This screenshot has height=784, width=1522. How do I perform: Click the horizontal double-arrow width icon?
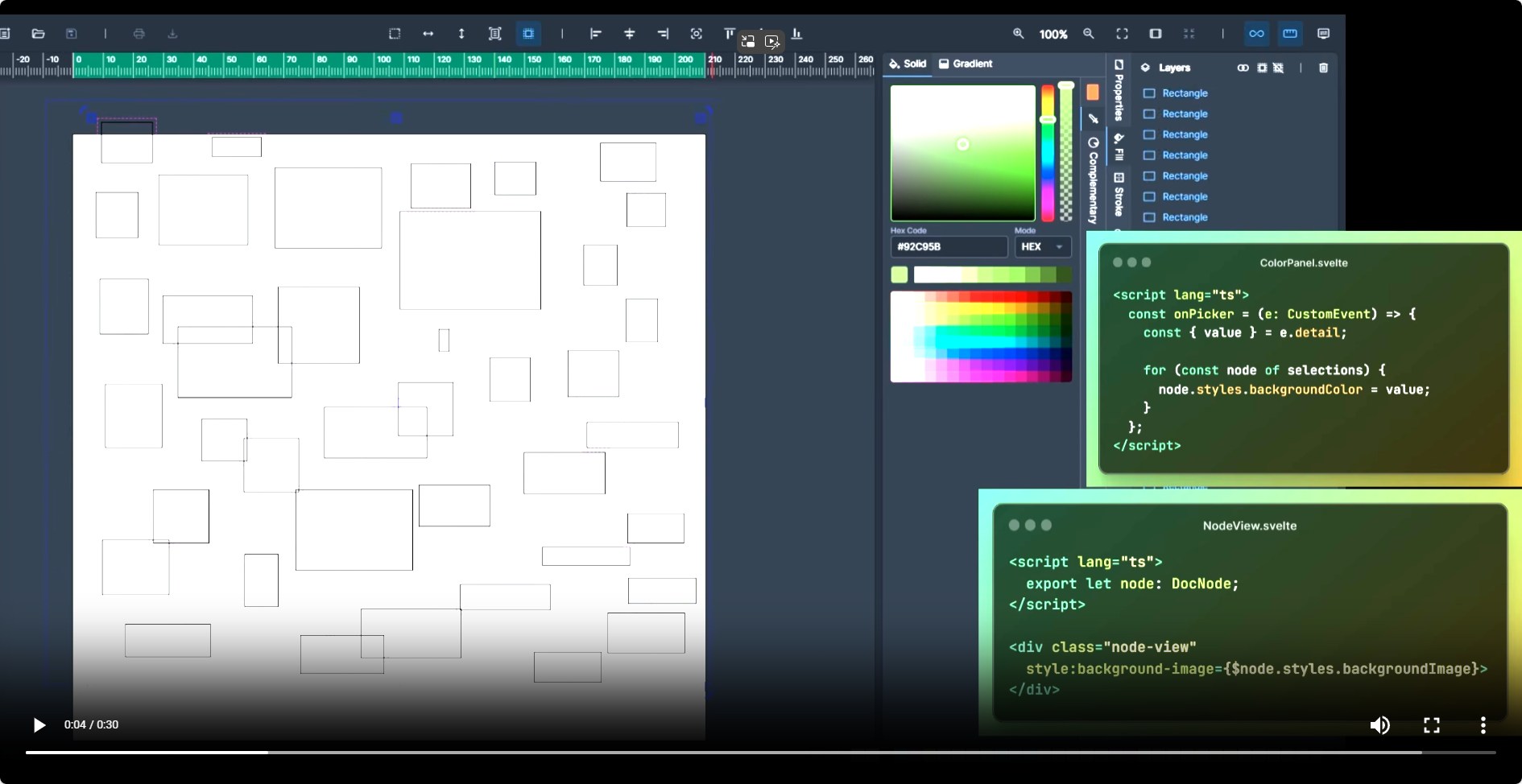click(428, 34)
